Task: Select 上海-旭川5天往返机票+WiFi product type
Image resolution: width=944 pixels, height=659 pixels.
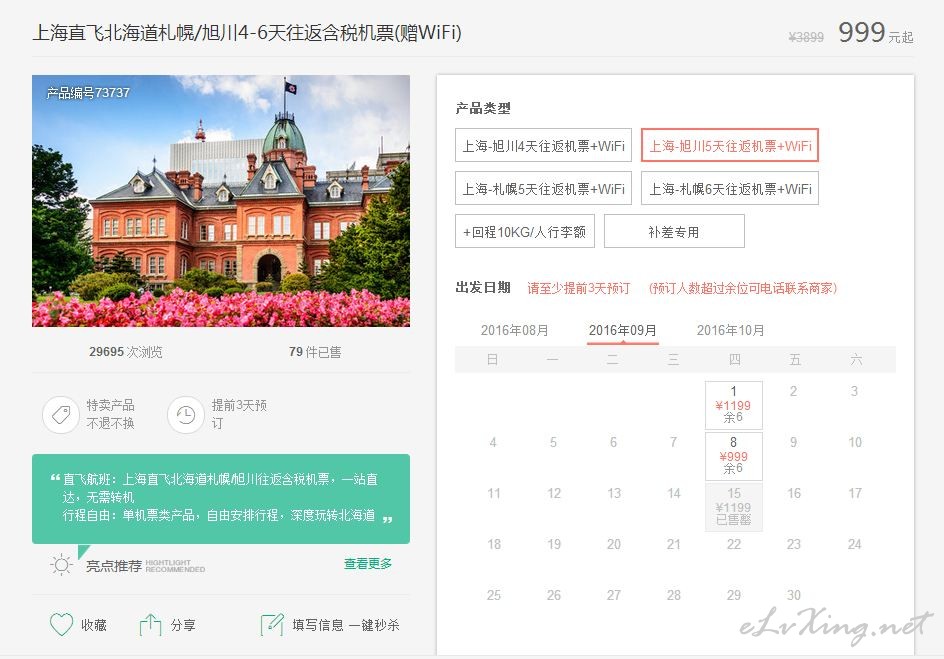Action: 730,145
